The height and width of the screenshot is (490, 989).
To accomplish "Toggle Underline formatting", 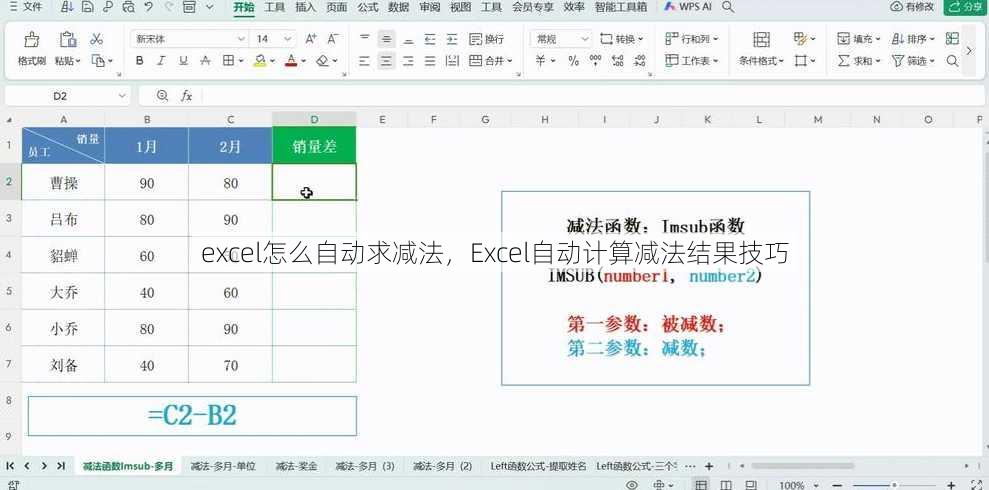I will [x=183, y=61].
